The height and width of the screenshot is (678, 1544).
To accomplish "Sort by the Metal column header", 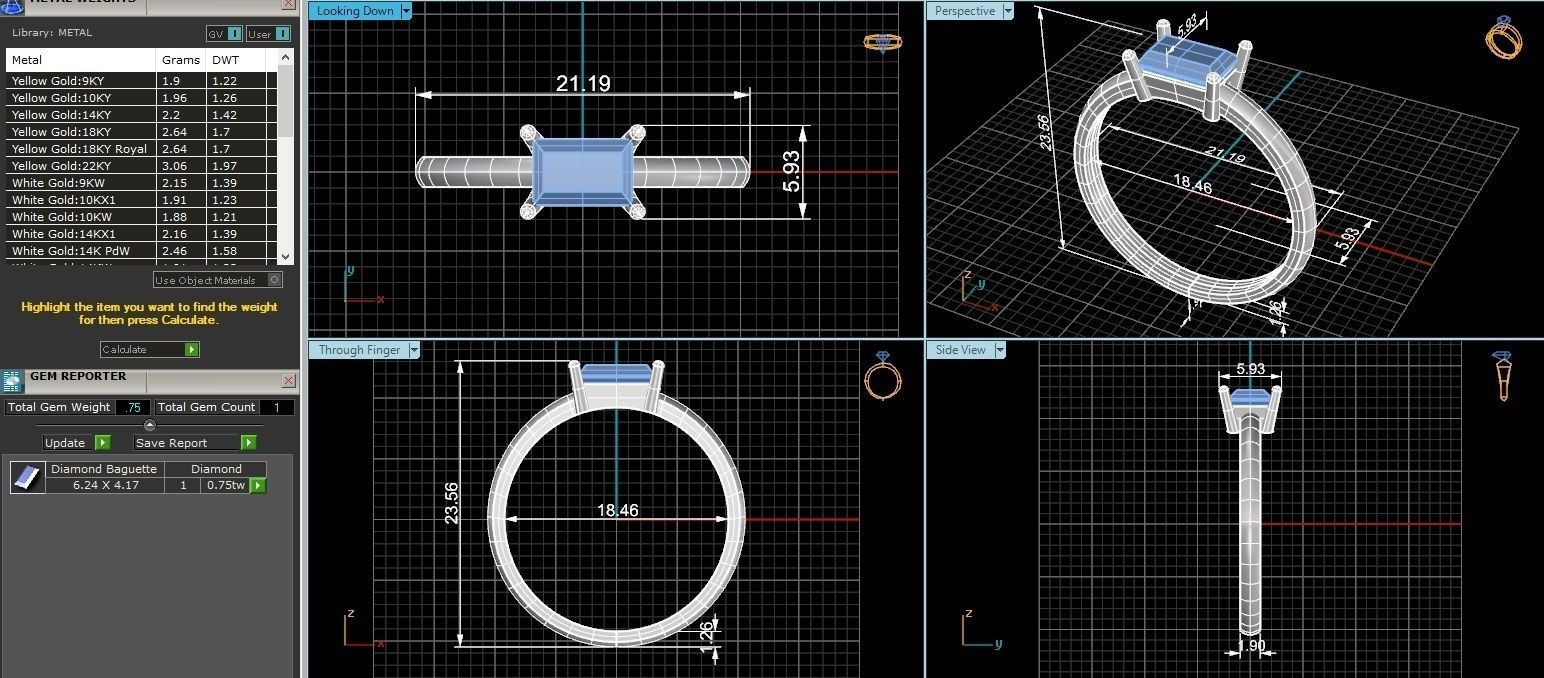I will coord(82,60).
